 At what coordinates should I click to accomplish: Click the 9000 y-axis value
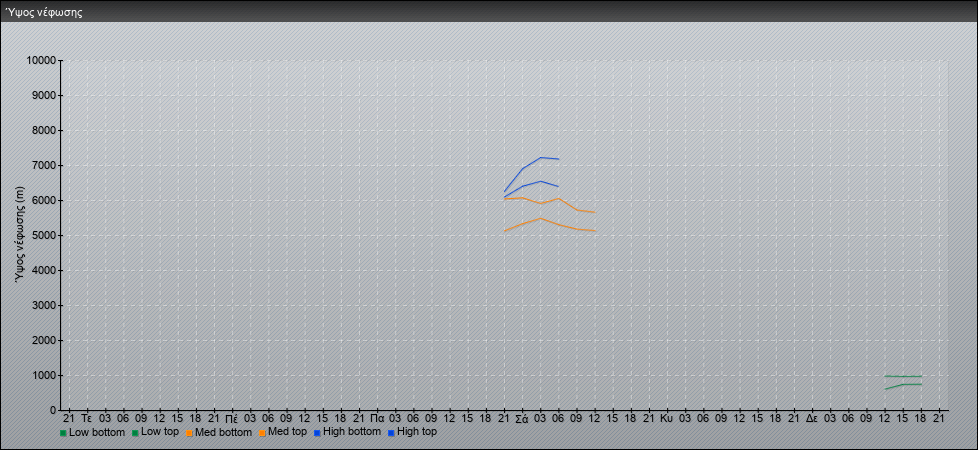coord(44,95)
